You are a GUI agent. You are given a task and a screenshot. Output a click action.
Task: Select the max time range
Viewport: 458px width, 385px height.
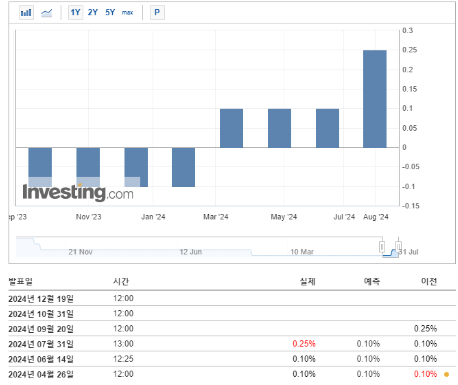click(x=127, y=13)
